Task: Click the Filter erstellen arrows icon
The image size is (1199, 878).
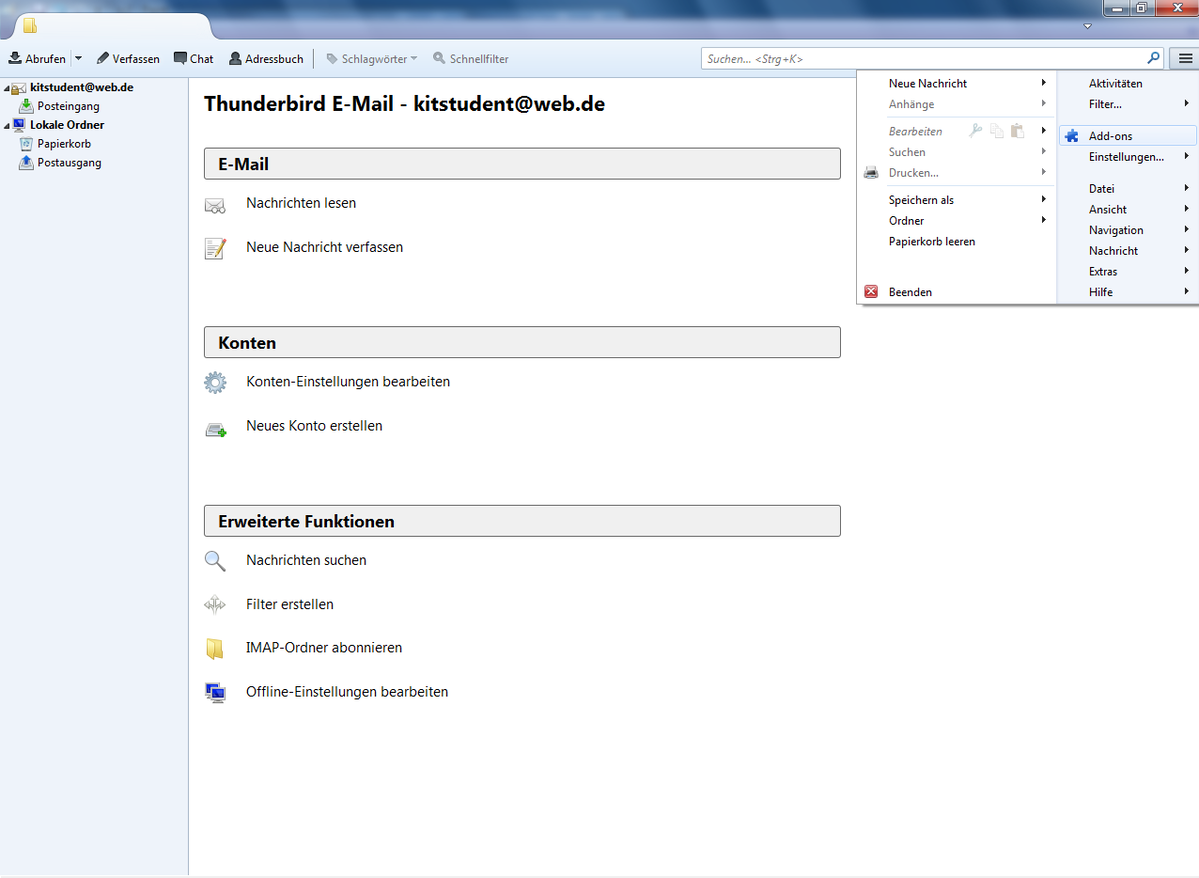Action: pos(215,605)
